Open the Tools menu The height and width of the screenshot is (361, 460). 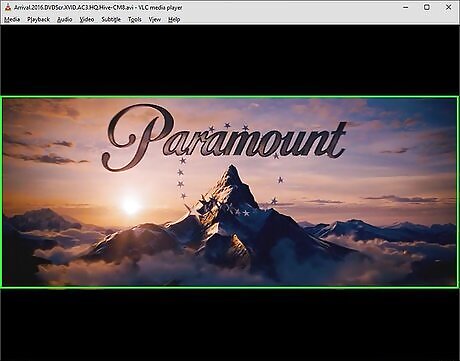point(135,20)
